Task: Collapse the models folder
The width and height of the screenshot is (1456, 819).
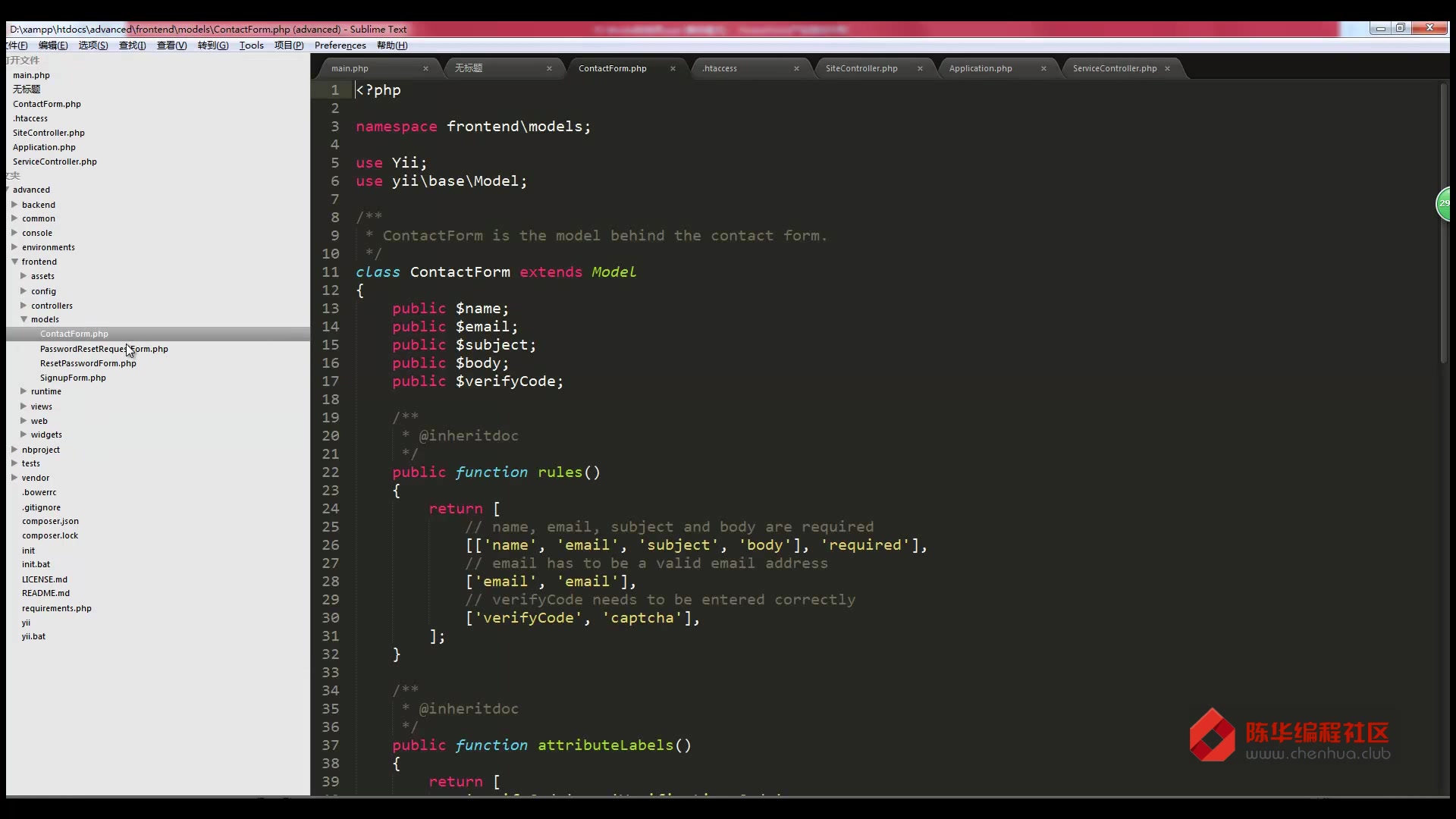Action: (x=24, y=319)
